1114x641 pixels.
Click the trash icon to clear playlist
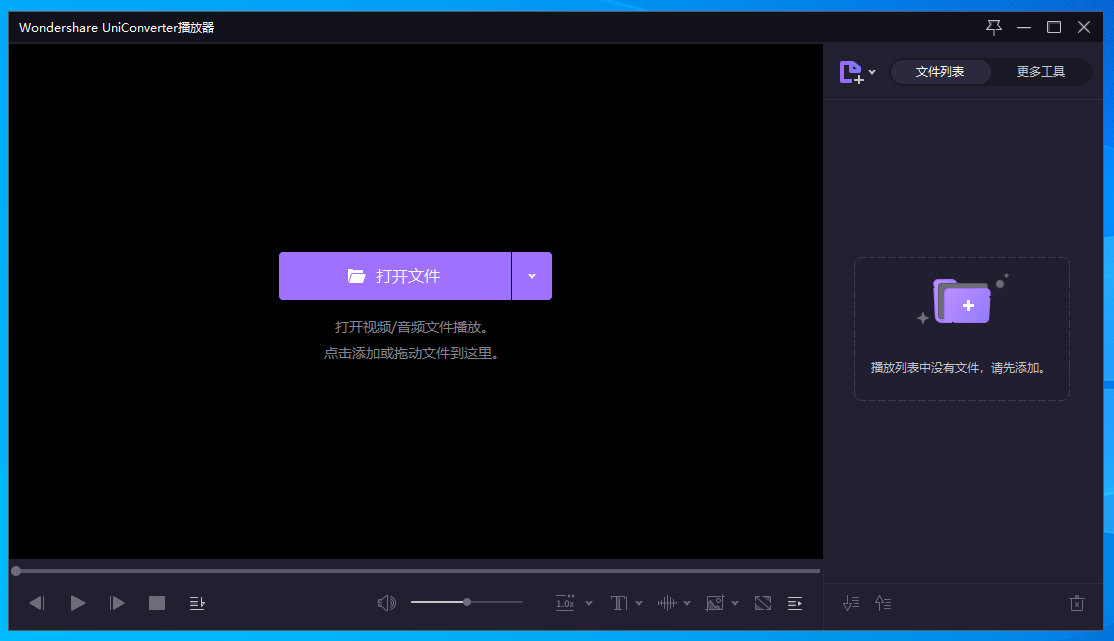pos(1077,603)
